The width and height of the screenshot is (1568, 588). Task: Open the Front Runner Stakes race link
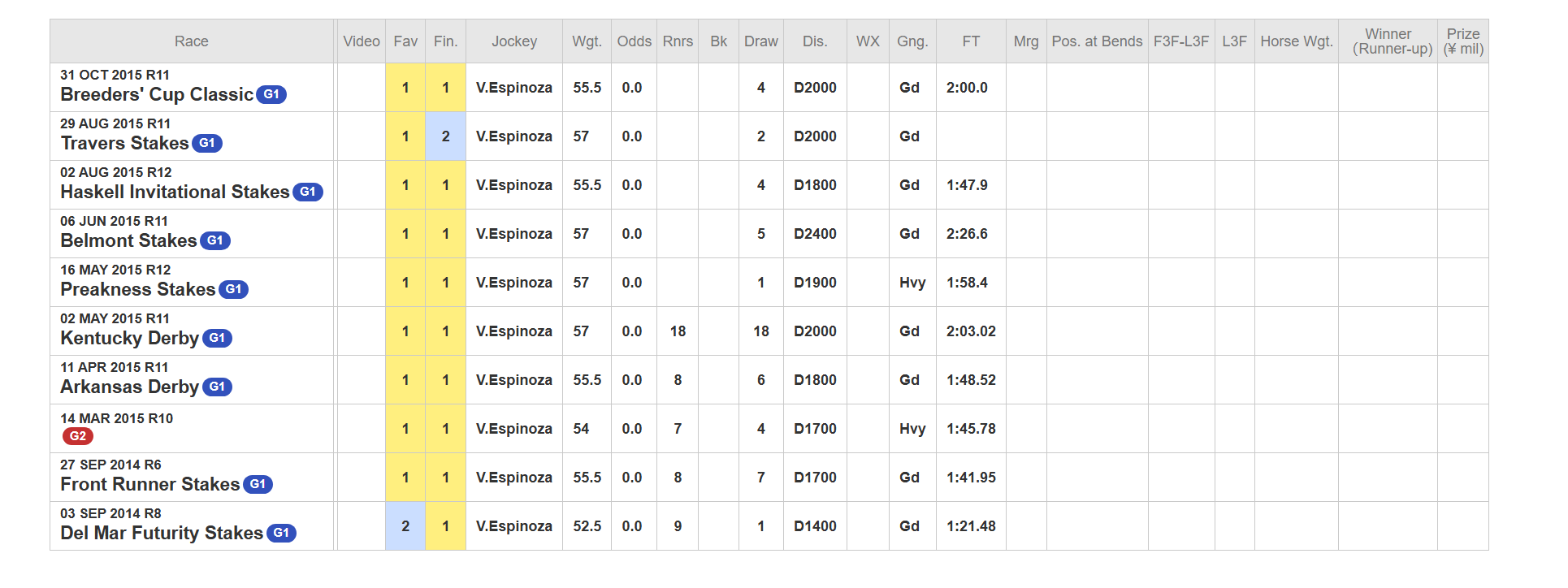click(x=150, y=484)
